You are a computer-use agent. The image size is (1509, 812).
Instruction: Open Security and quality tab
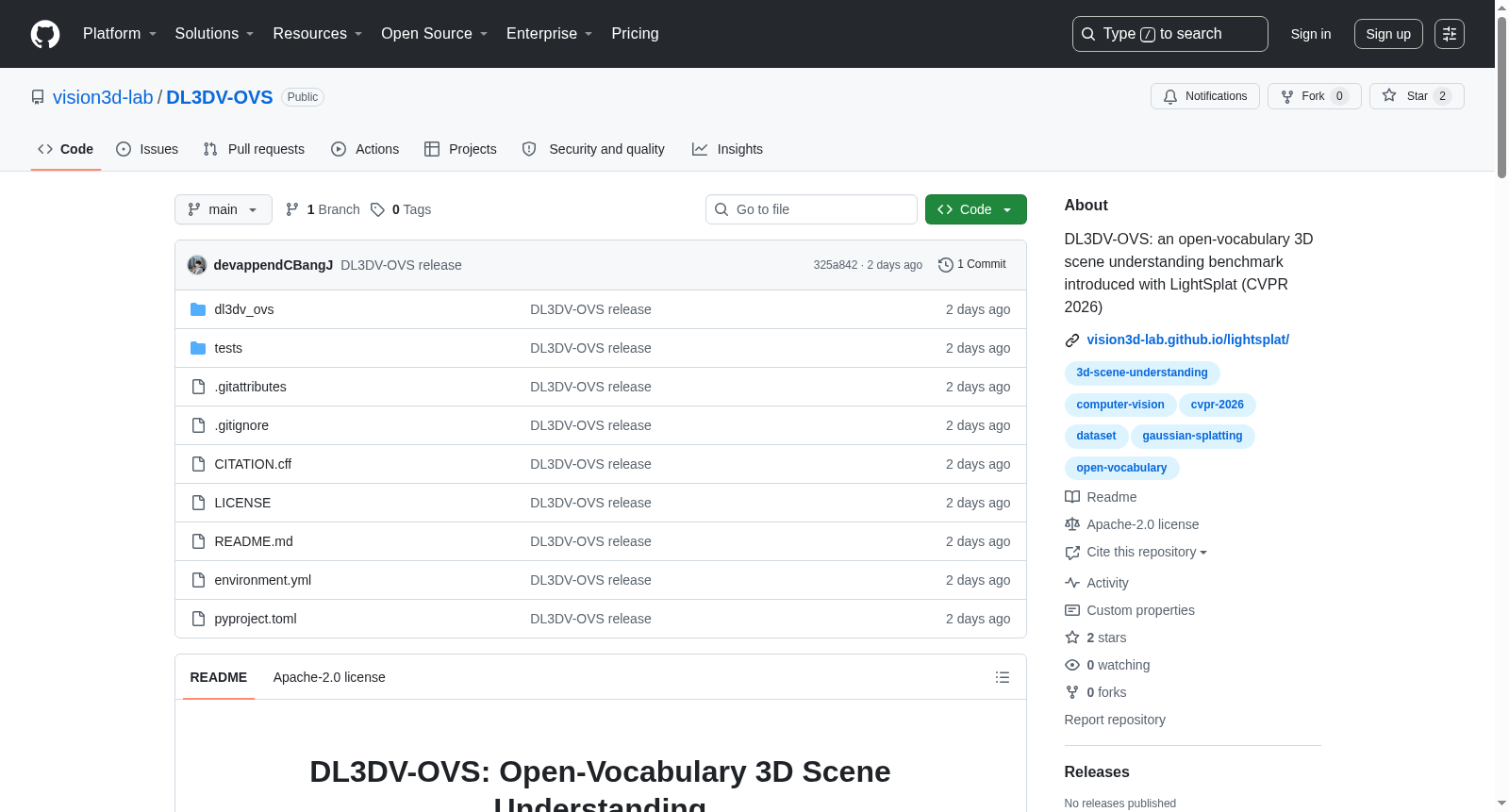tap(593, 149)
